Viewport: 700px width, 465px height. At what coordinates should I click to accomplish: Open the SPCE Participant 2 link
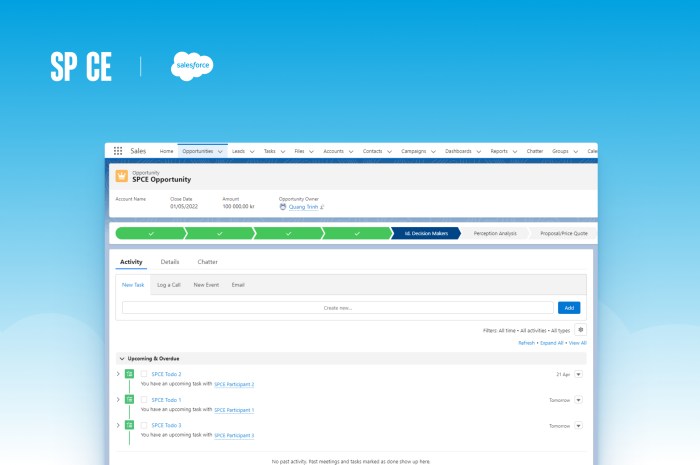pos(234,384)
